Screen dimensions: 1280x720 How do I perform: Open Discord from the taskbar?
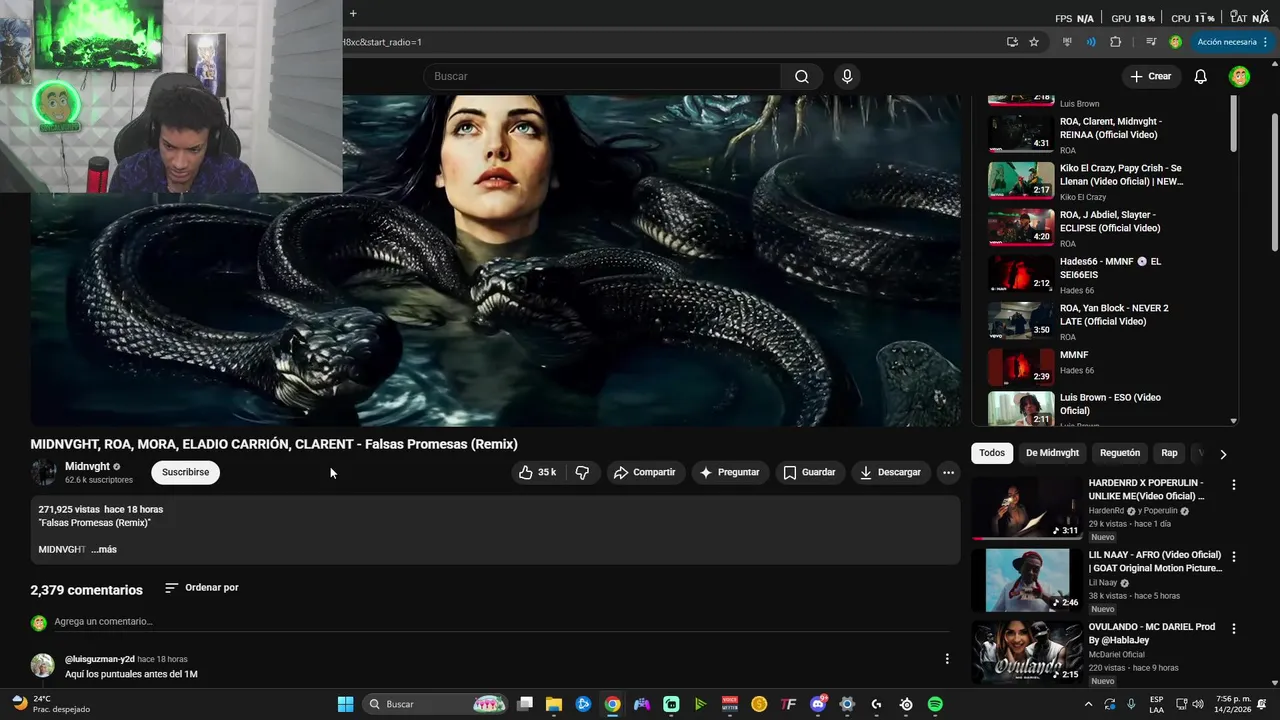click(x=818, y=704)
